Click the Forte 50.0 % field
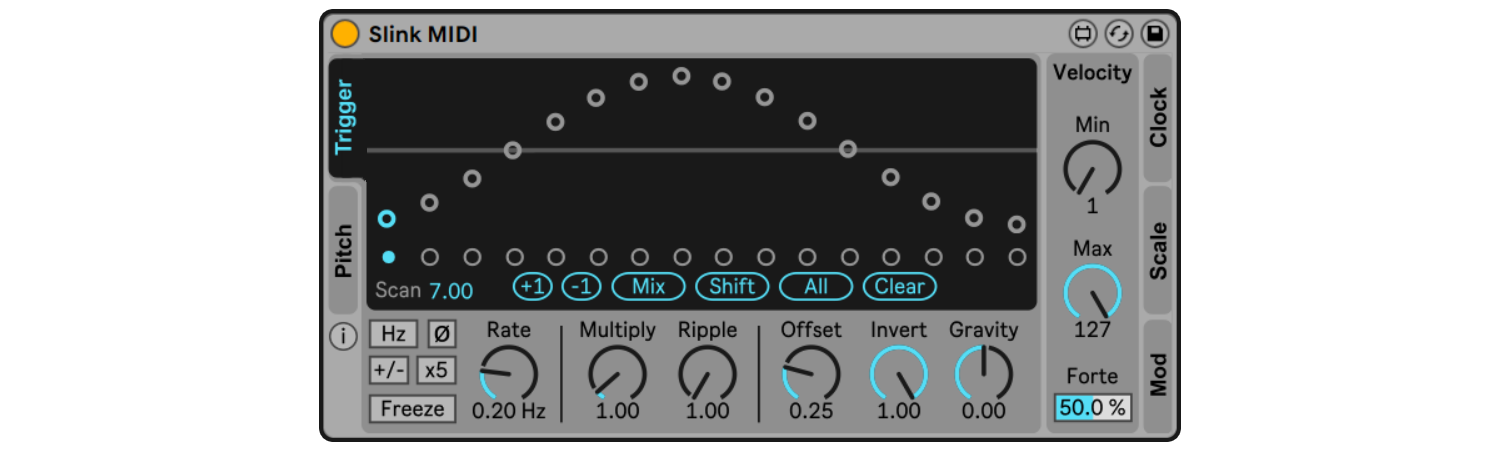The image size is (1500, 451). pos(1092,407)
